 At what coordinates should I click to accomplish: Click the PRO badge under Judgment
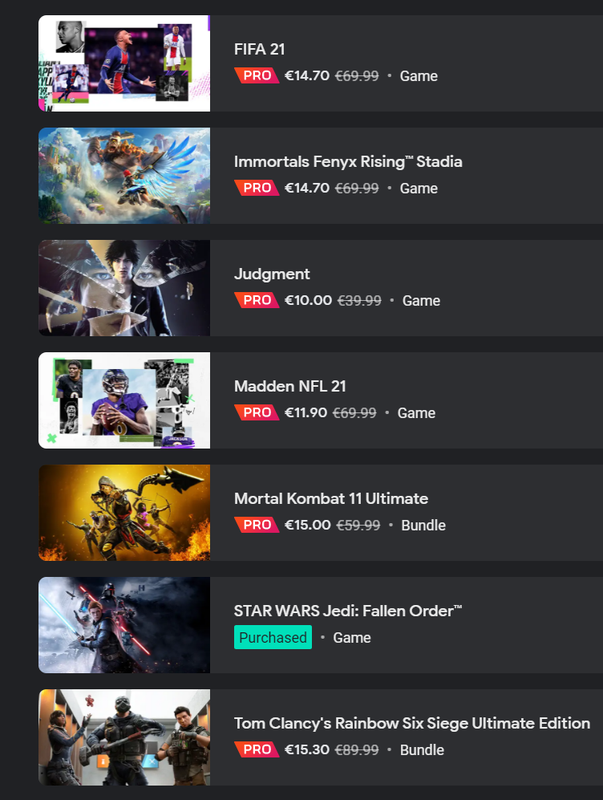click(x=257, y=300)
